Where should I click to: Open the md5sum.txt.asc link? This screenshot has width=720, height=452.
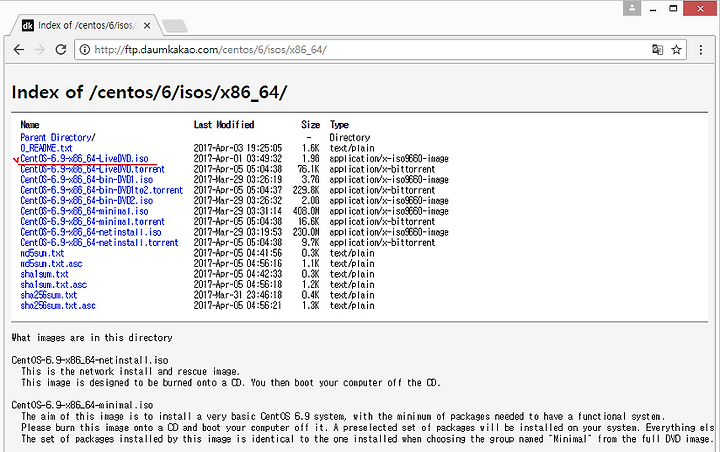(x=51, y=264)
